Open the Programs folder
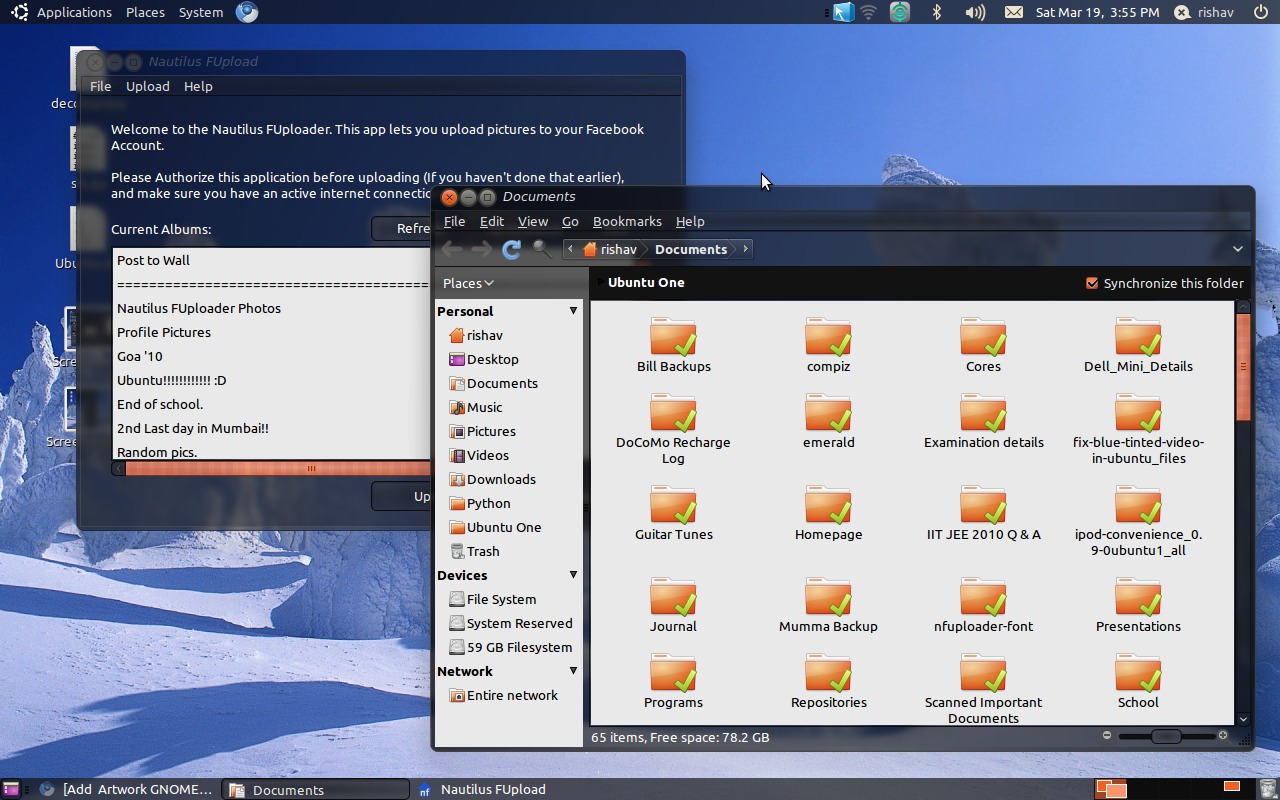This screenshot has height=800, width=1280. 673,681
